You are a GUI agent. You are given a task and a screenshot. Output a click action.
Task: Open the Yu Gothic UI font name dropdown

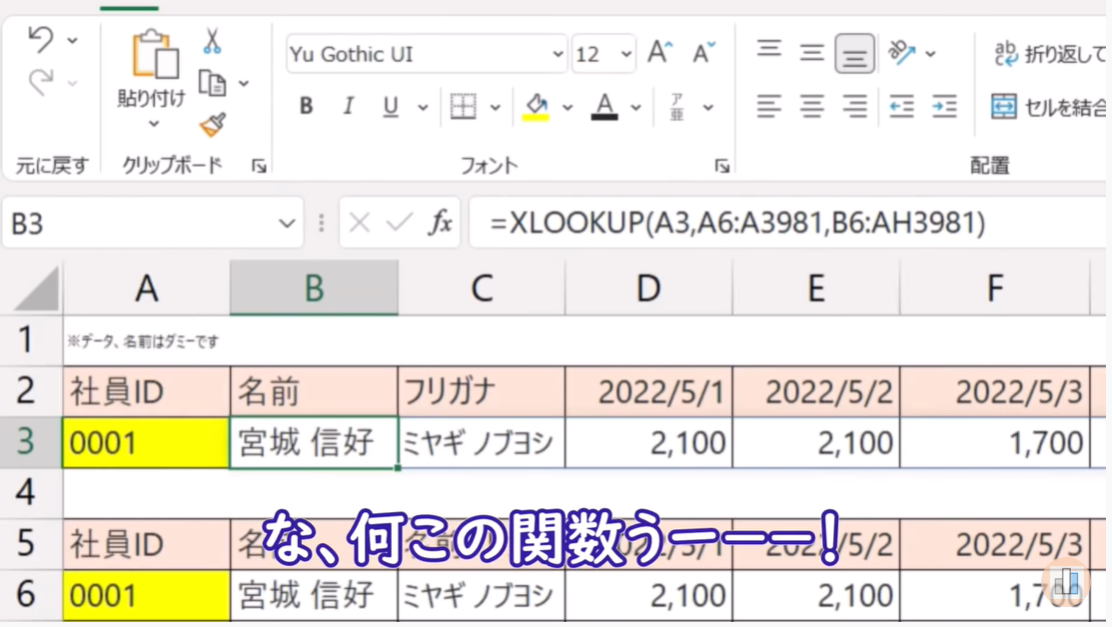[x=557, y=54]
